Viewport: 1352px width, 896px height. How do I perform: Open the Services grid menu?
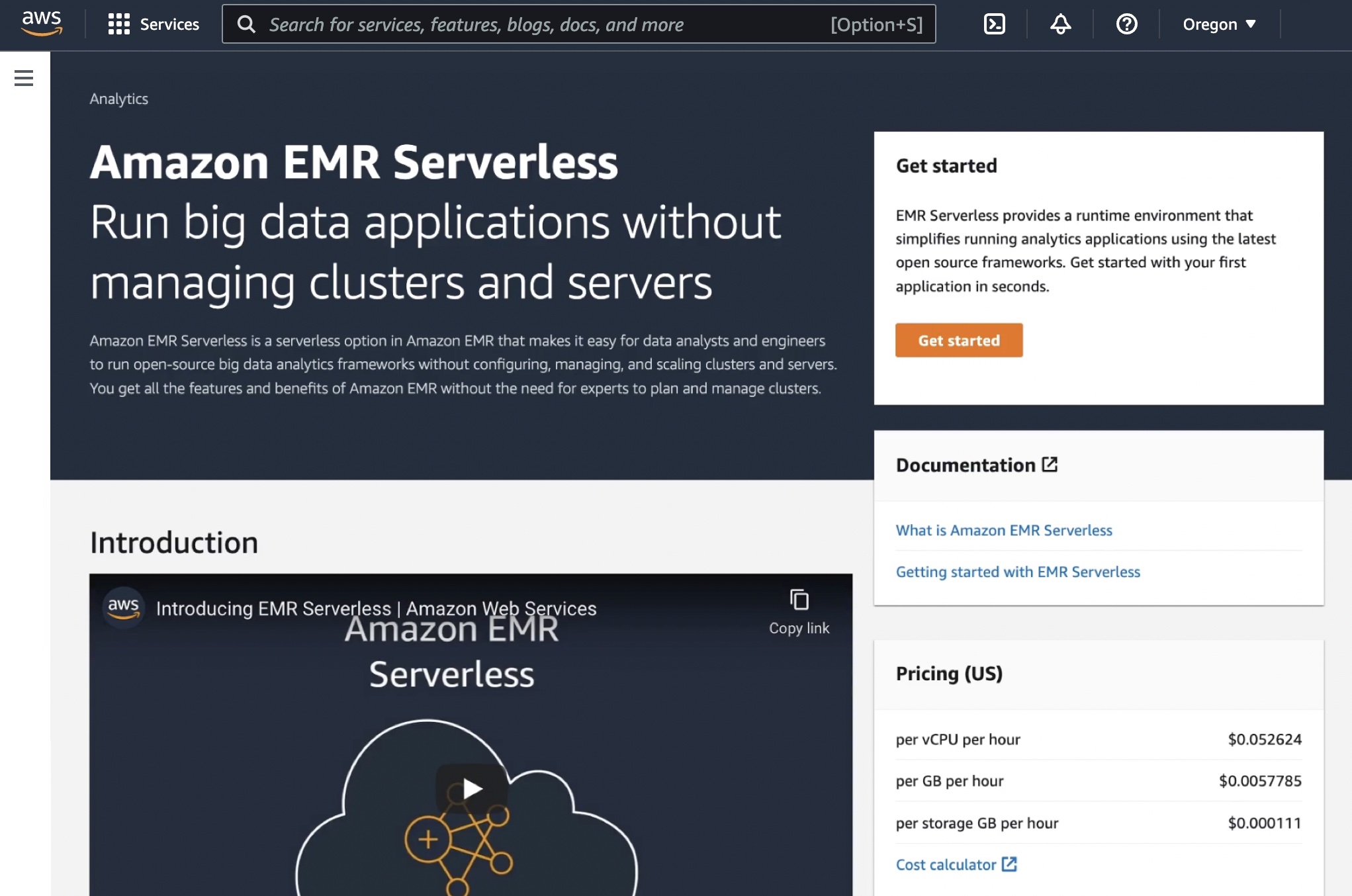coord(154,24)
